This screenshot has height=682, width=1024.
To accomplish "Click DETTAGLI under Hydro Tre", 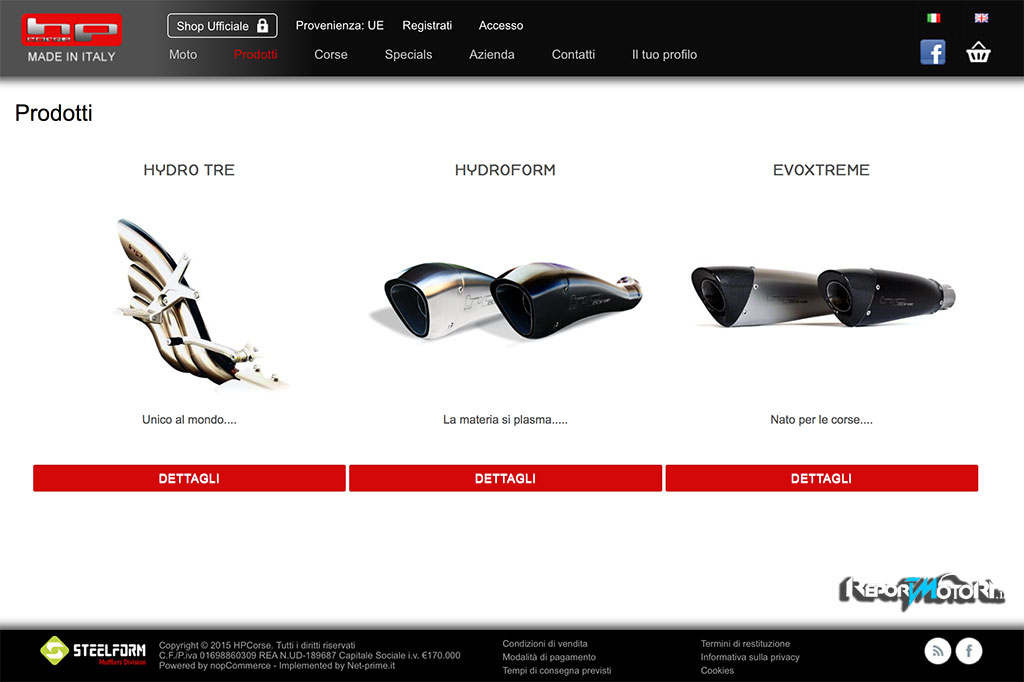I will (189, 478).
